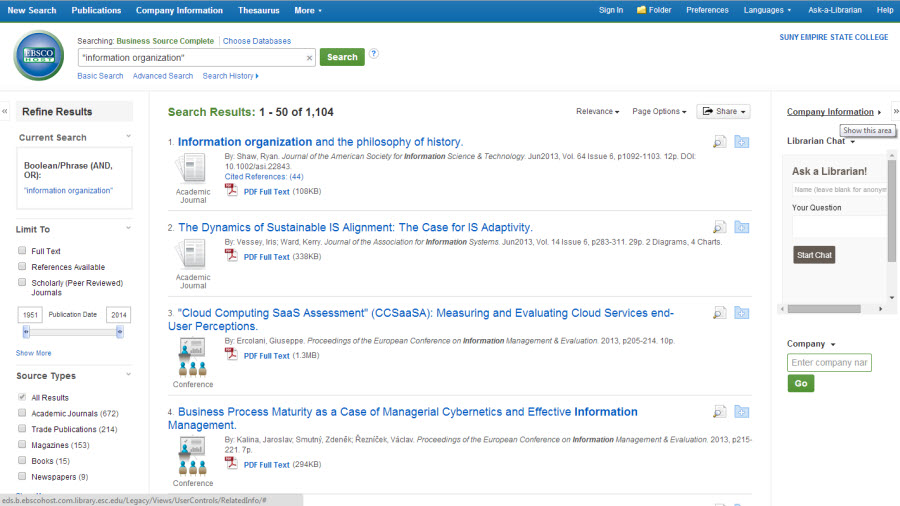Check Books (15)
Image resolution: width=900 pixels, height=506 pixels.
coord(22,460)
